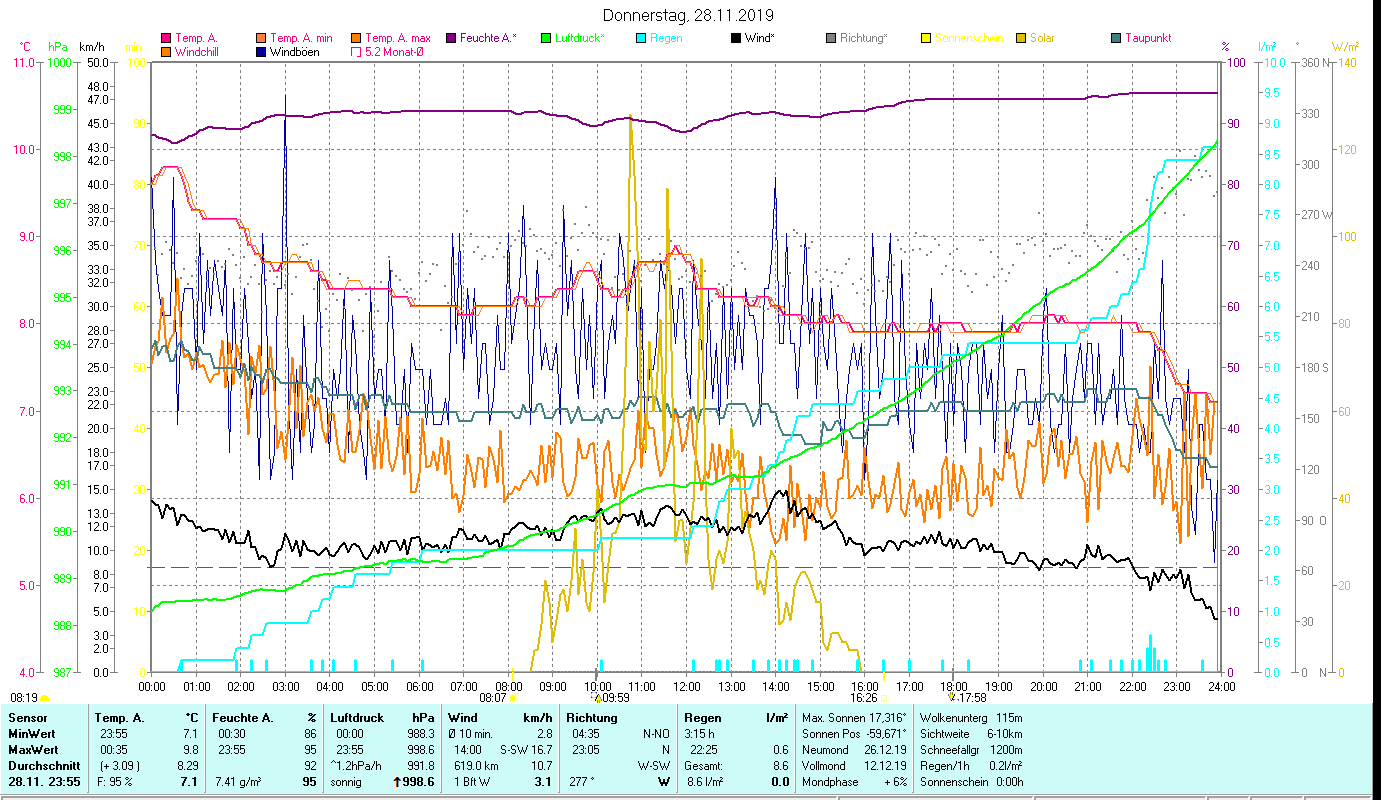Click the purple Feuchte A.* legend square
Viewport: 1381px width, 800px height.
click(x=452, y=38)
